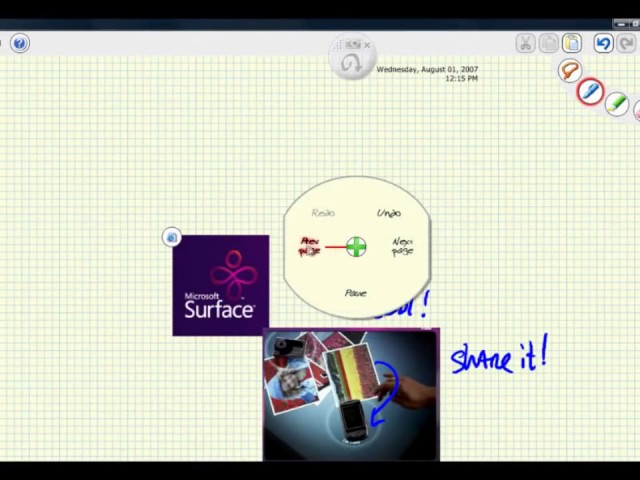Click the green plus pie menu center
This screenshot has width=640, height=480.
[x=356, y=246]
